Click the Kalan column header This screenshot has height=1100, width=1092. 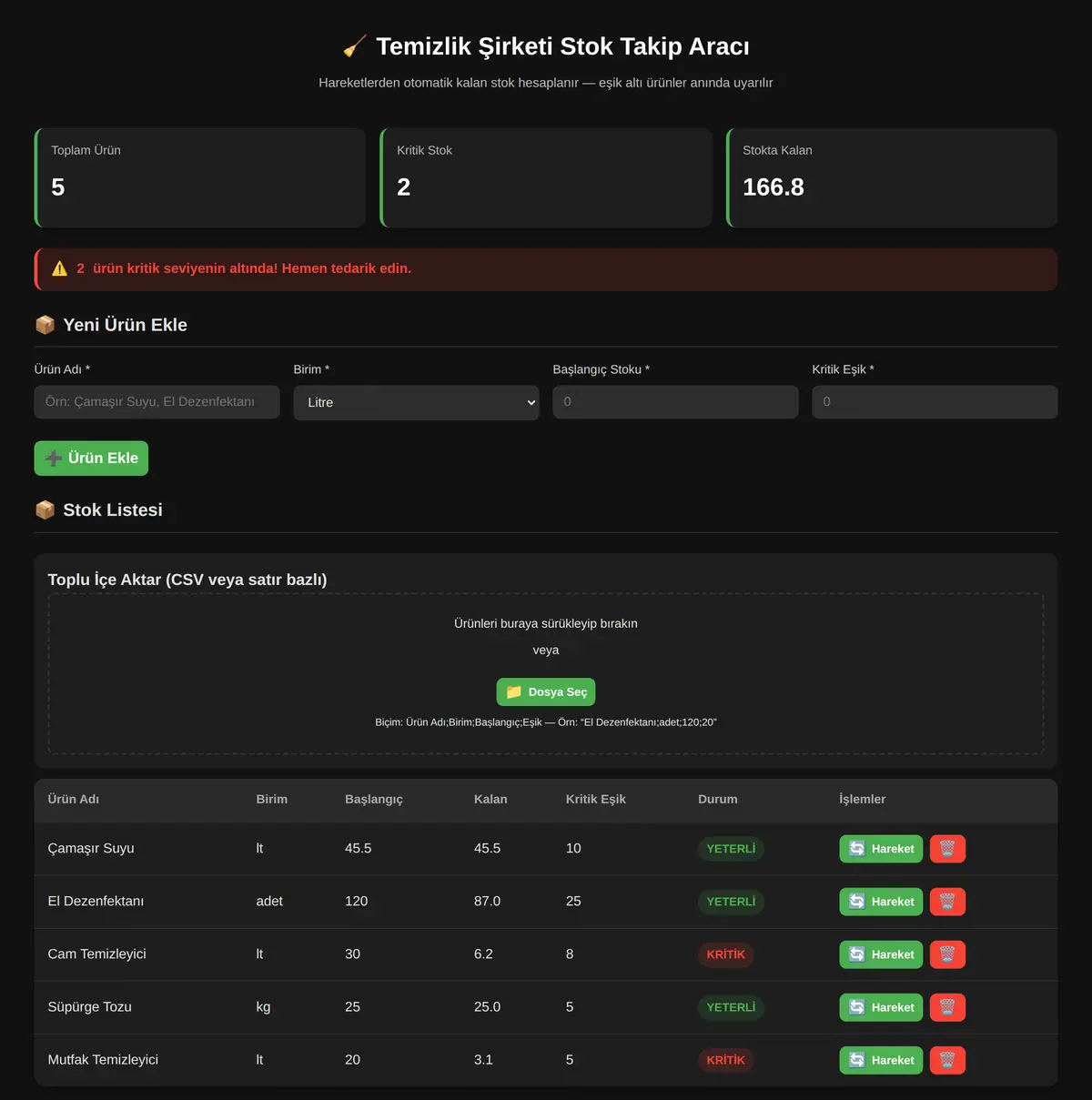click(490, 799)
